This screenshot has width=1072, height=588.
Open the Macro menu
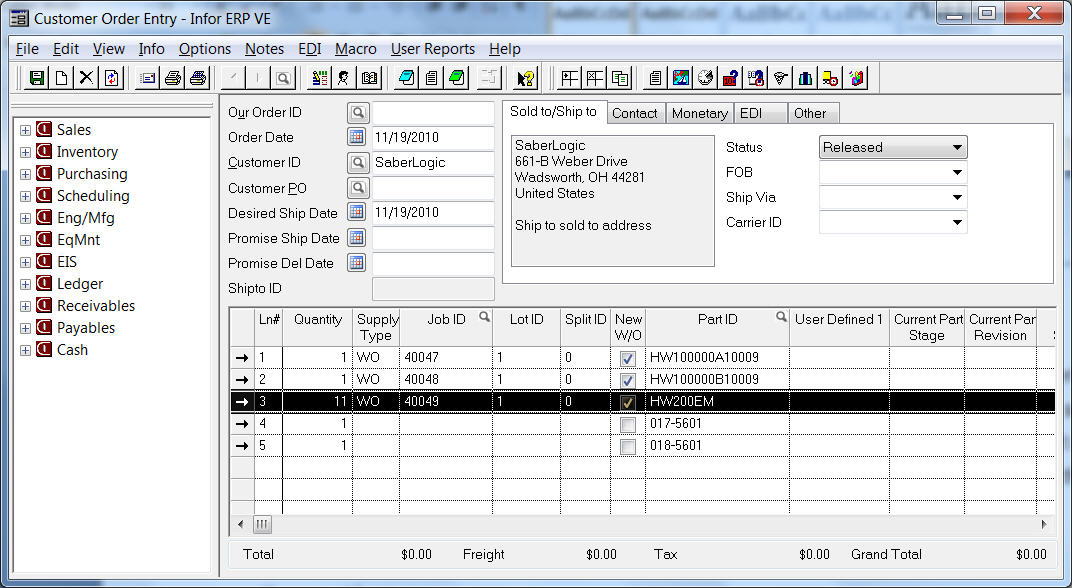[356, 49]
